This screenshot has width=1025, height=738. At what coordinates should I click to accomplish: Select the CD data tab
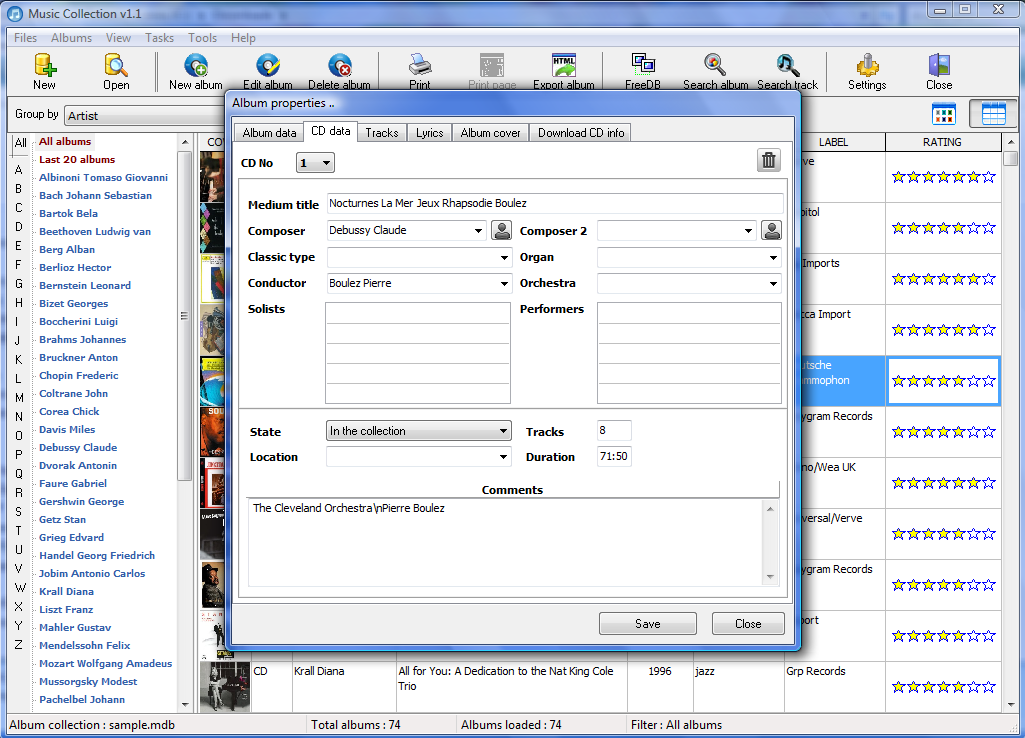coord(330,131)
